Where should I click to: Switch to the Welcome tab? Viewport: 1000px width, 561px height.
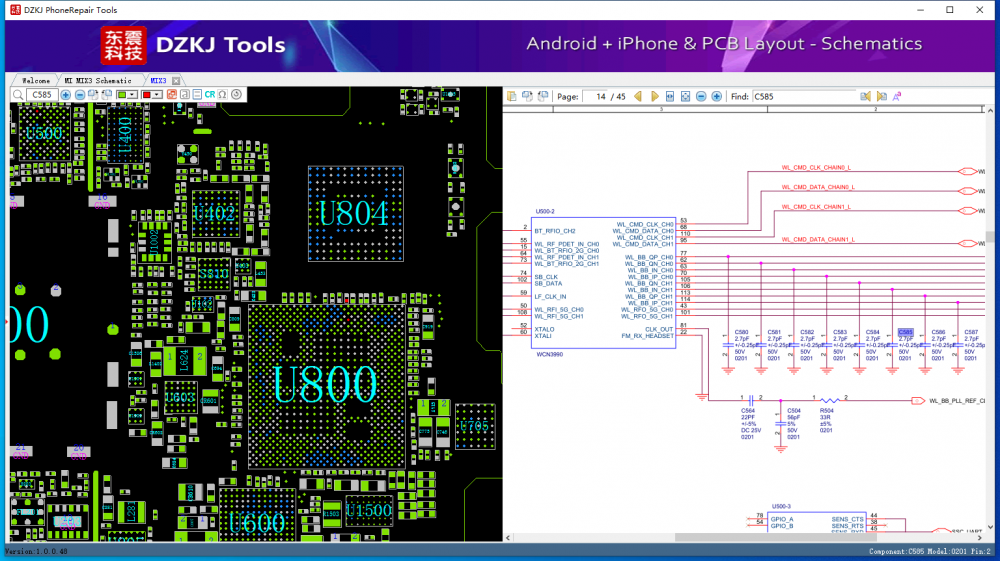click(x=36, y=80)
